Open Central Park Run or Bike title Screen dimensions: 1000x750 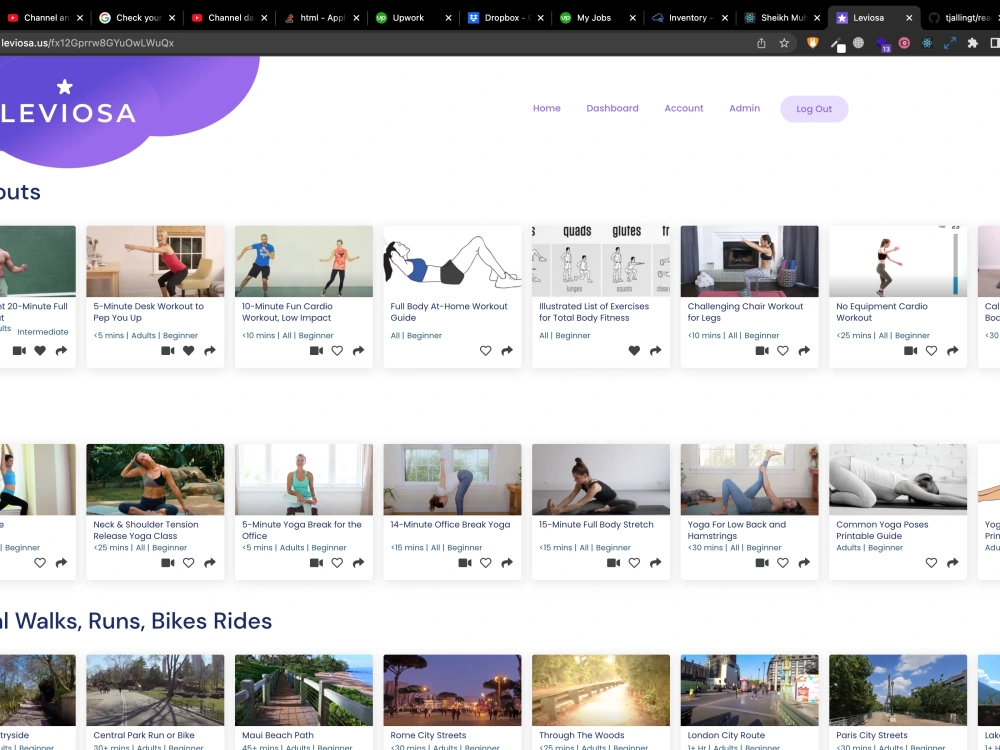point(144,735)
